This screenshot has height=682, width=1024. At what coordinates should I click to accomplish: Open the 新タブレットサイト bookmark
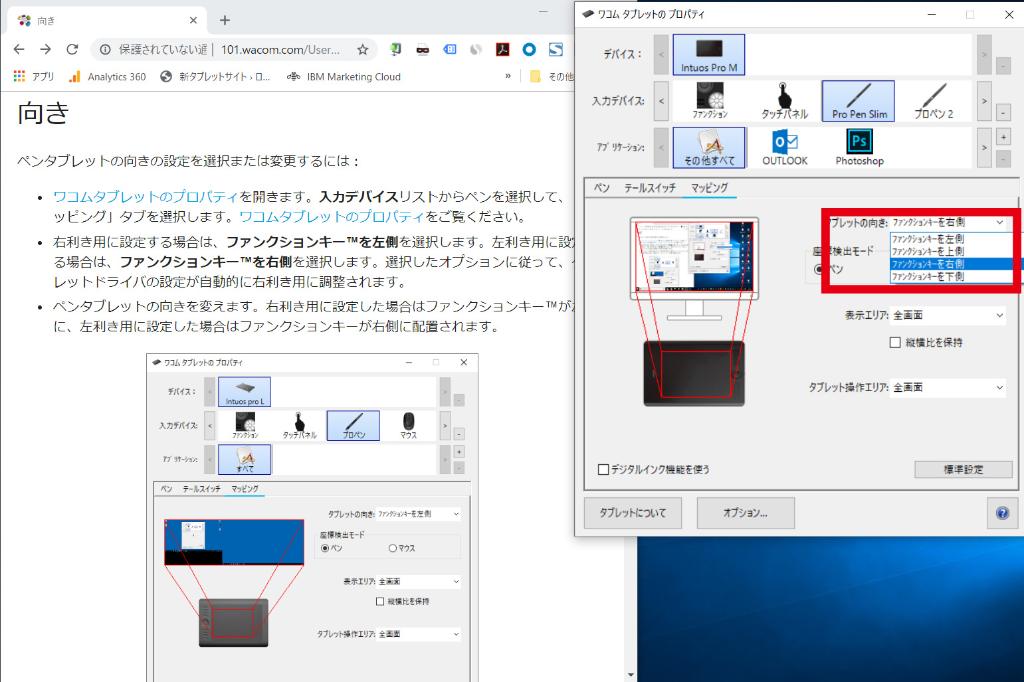[x=215, y=76]
